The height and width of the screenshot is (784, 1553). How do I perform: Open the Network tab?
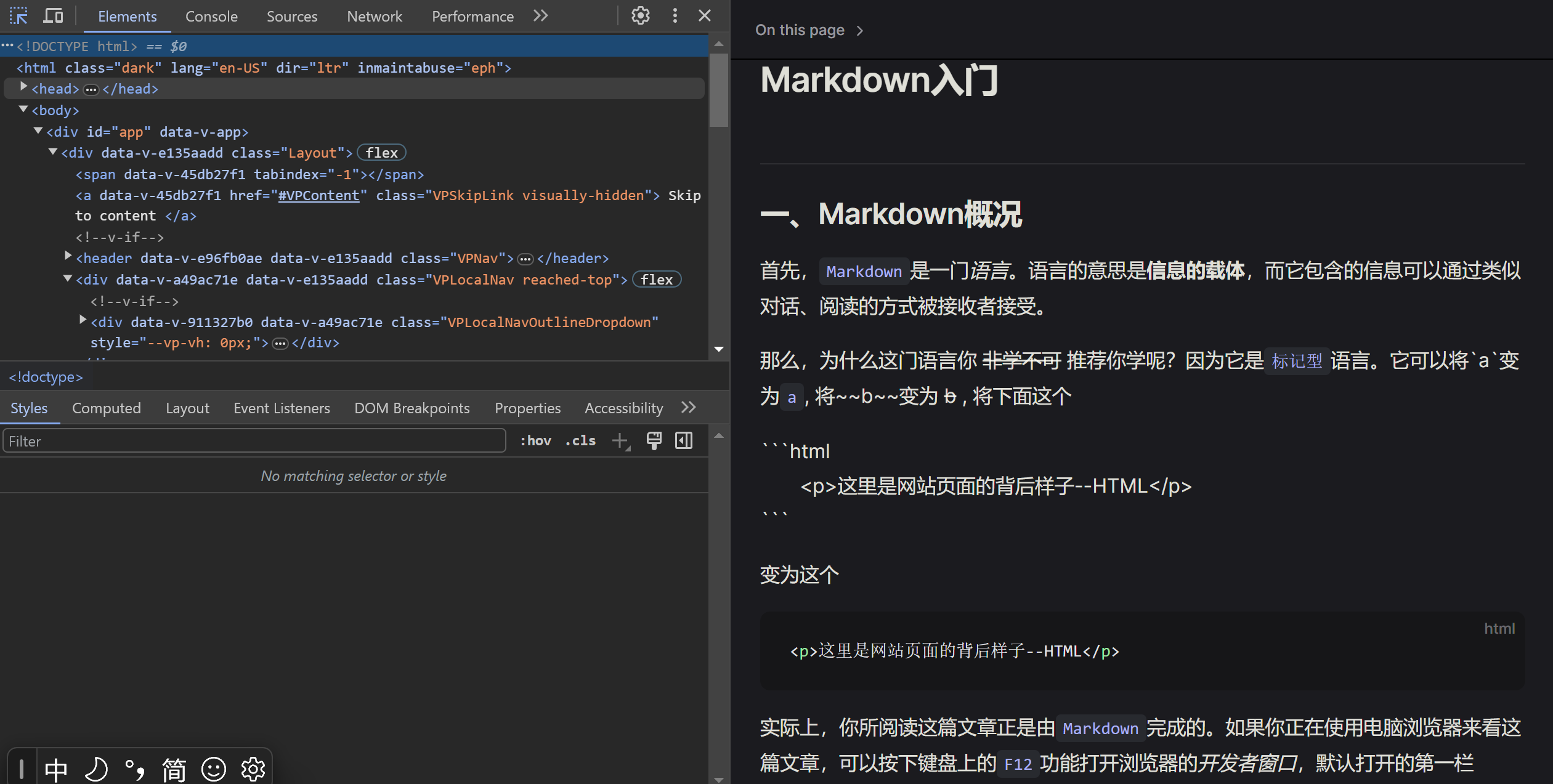coord(375,17)
